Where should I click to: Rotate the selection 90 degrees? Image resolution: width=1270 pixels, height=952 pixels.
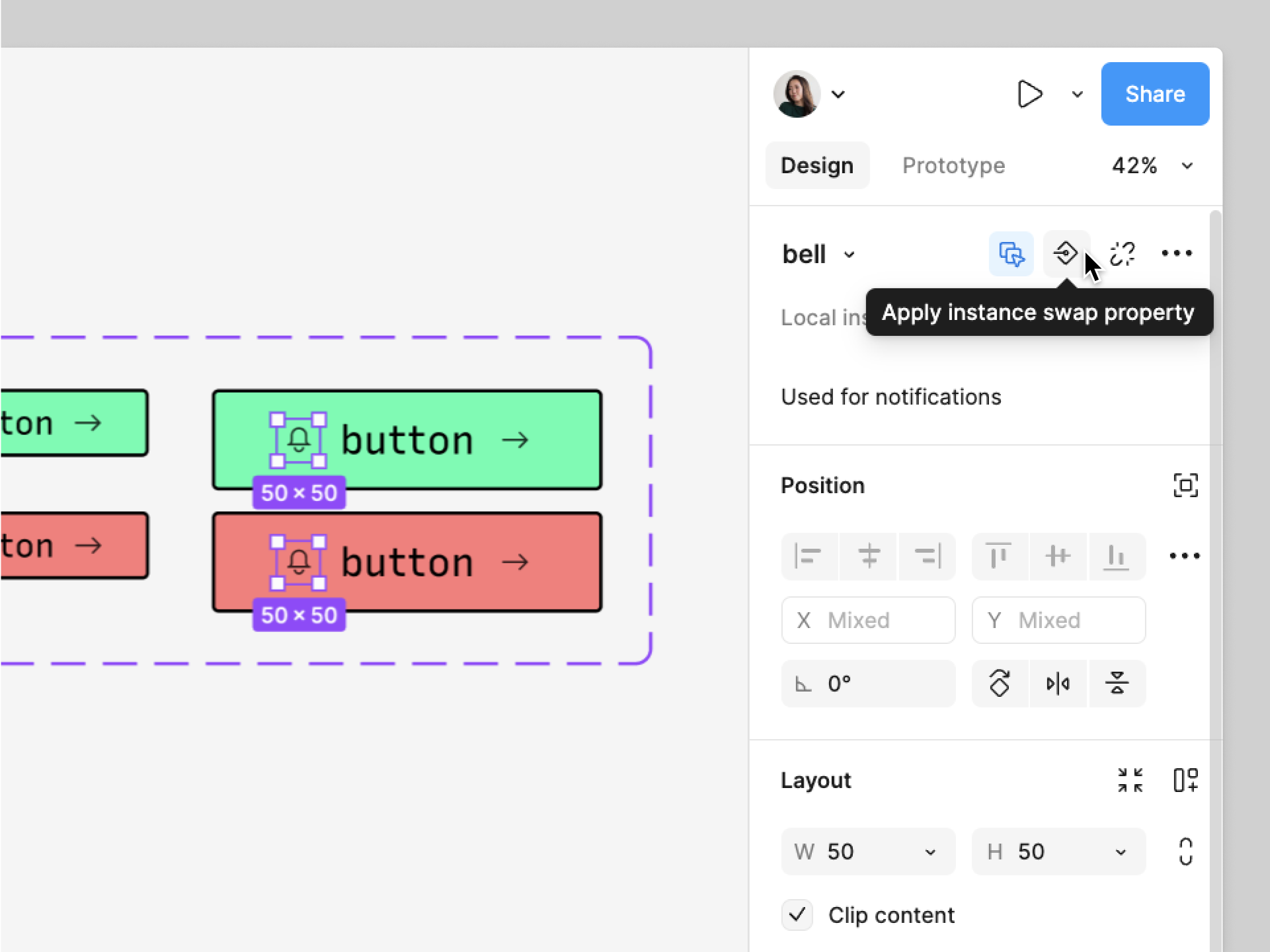click(x=999, y=683)
